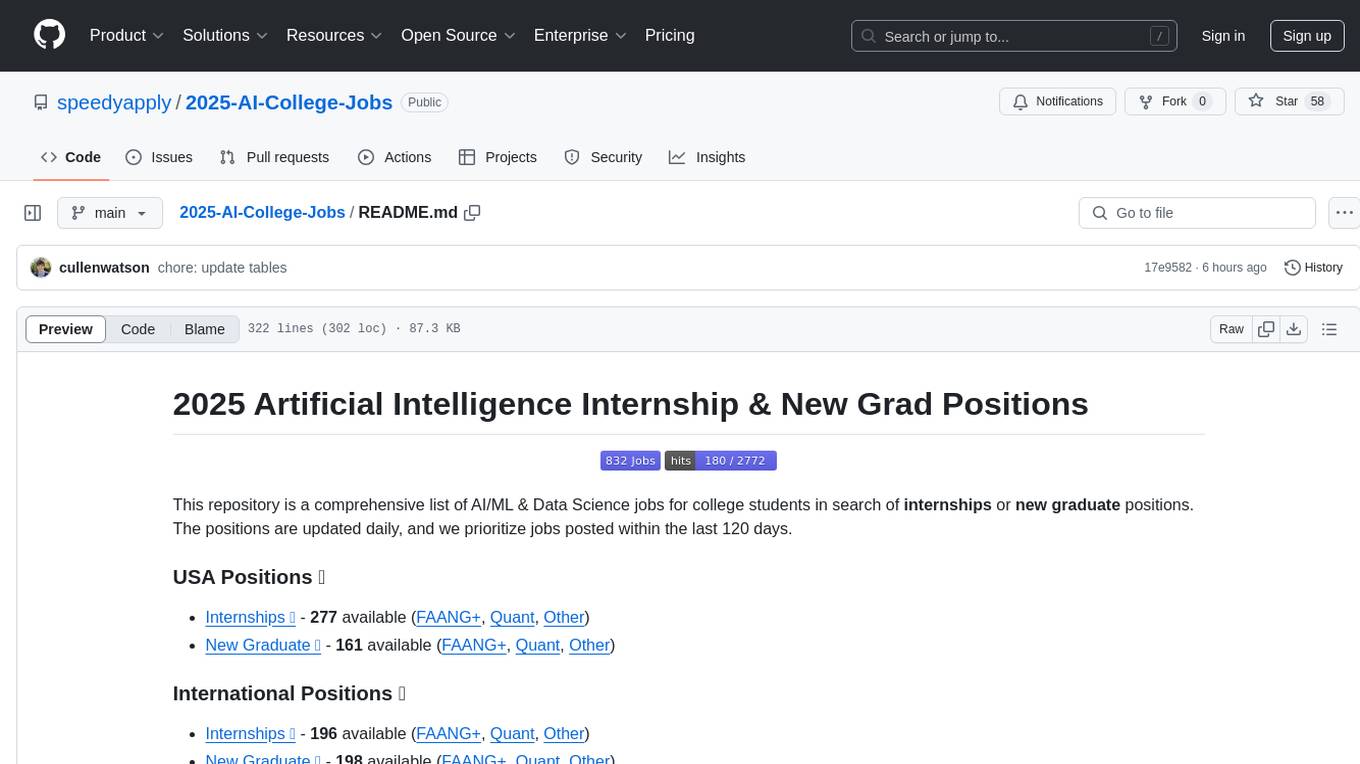Switch to the Code tab
The image size is (1360, 764).
click(x=71, y=157)
